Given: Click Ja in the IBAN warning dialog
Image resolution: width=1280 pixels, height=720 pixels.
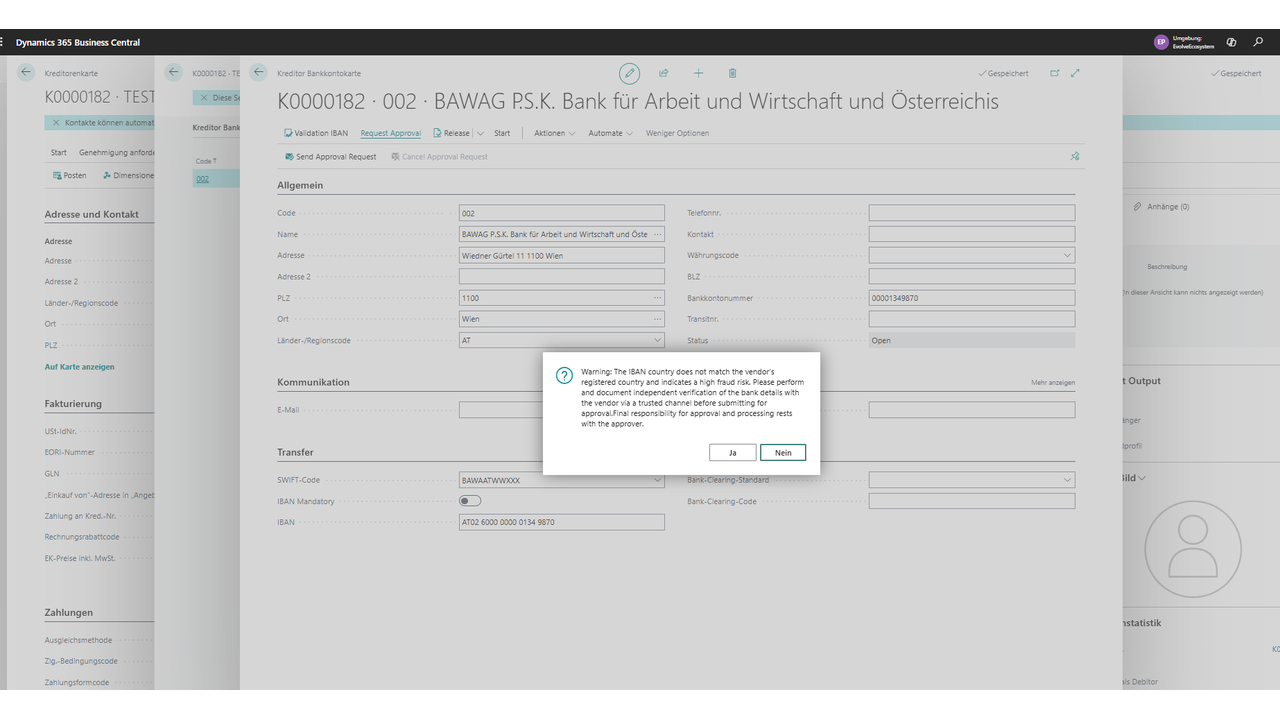Looking at the screenshot, I should (x=732, y=453).
